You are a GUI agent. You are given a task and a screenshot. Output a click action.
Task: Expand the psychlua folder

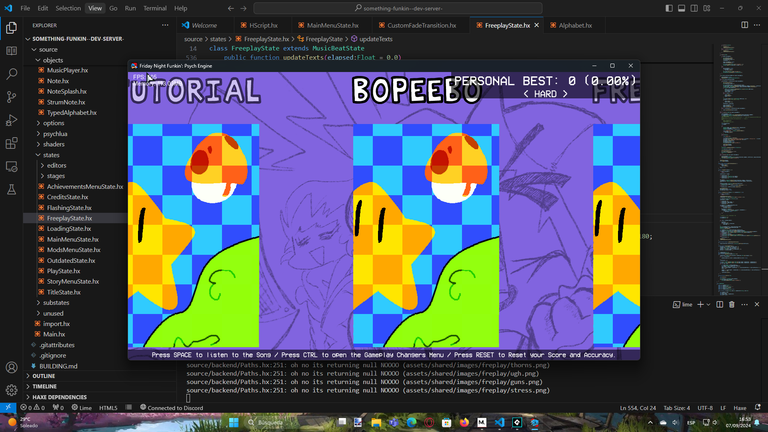[55, 134]
